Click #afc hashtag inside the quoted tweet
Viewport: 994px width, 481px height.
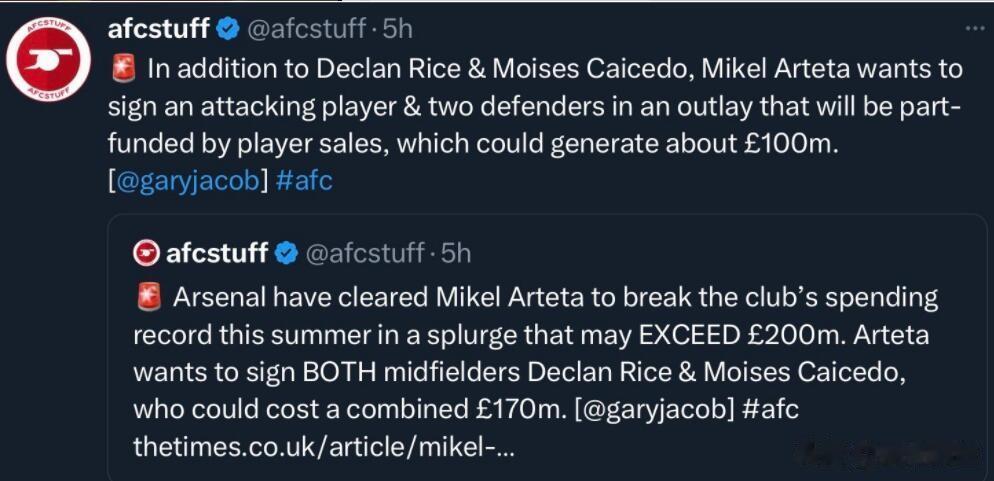pyautogui.click(x=770, y=410)
